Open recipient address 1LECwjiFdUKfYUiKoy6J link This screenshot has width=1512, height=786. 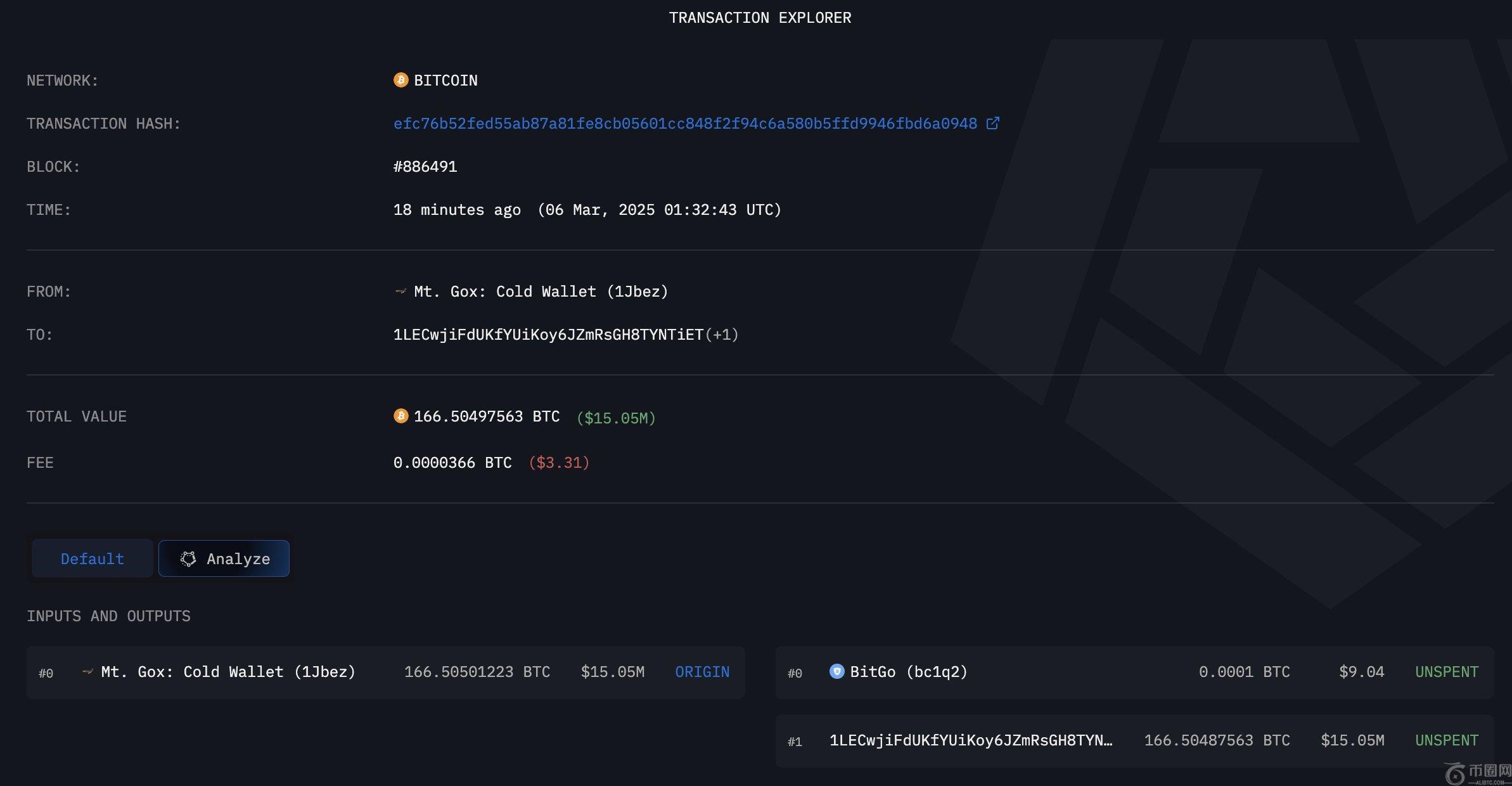point(548,335)
